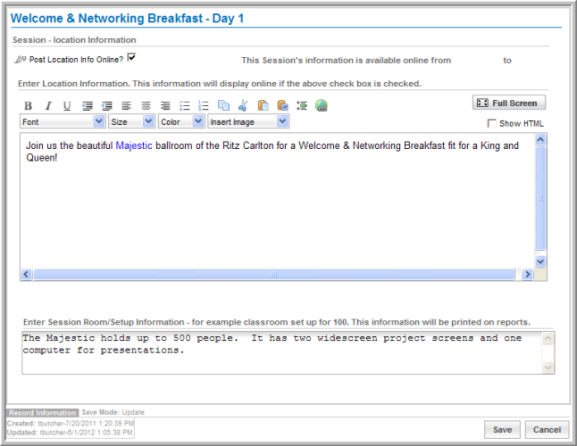Open the Insert Image dropdown
577x446 pixels.
click(x=248, y=121)
